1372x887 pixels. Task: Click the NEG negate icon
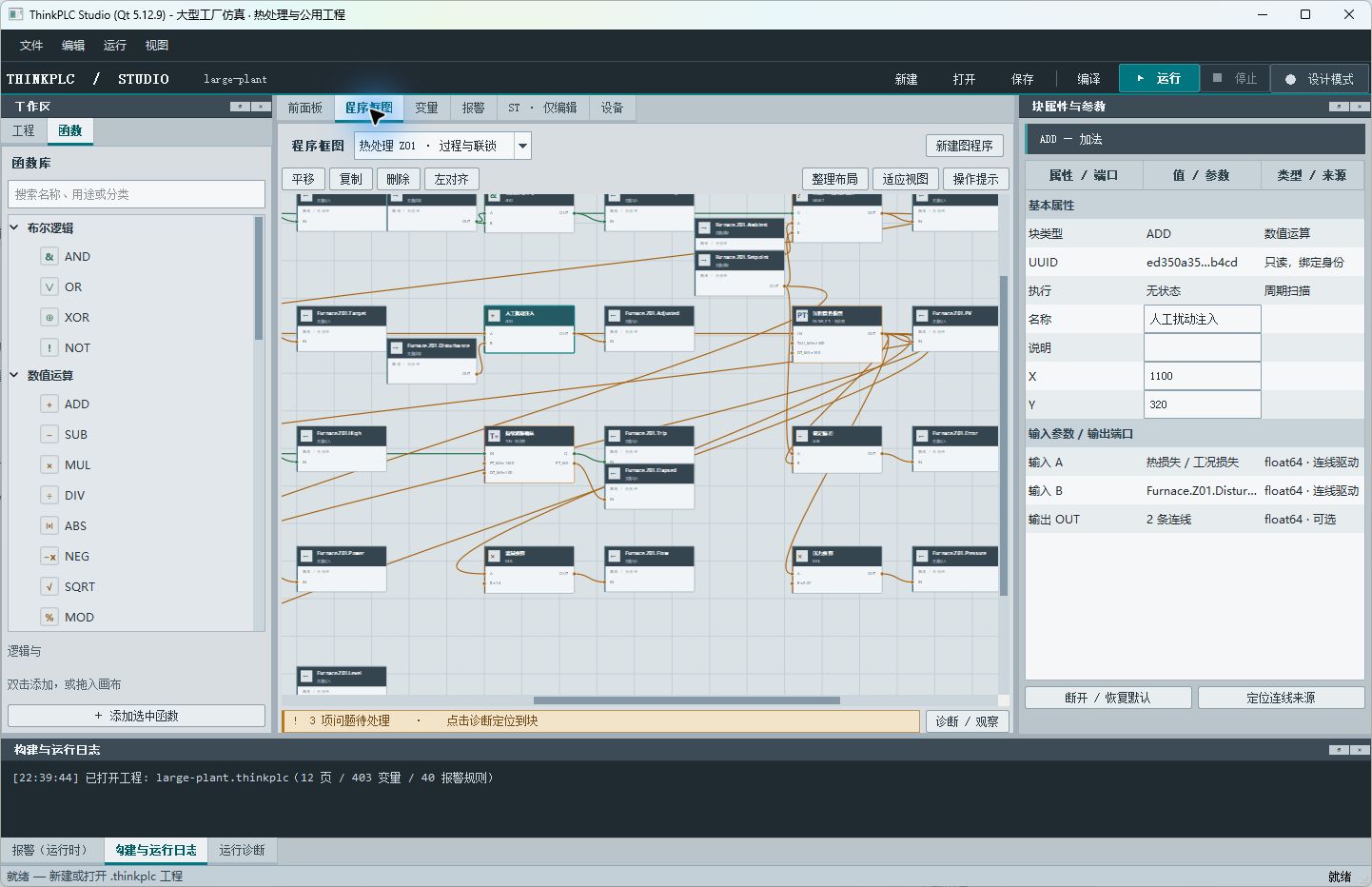coord(49,557)
